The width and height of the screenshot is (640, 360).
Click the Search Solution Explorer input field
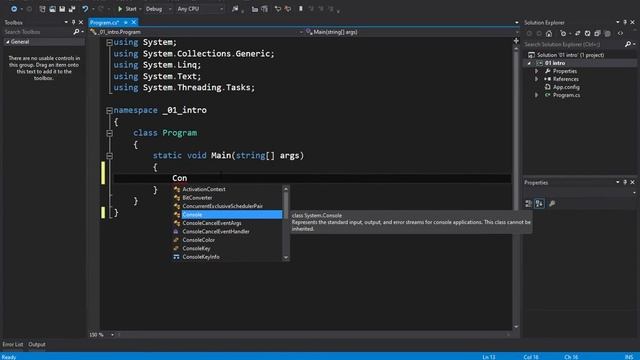click(573, 44)
